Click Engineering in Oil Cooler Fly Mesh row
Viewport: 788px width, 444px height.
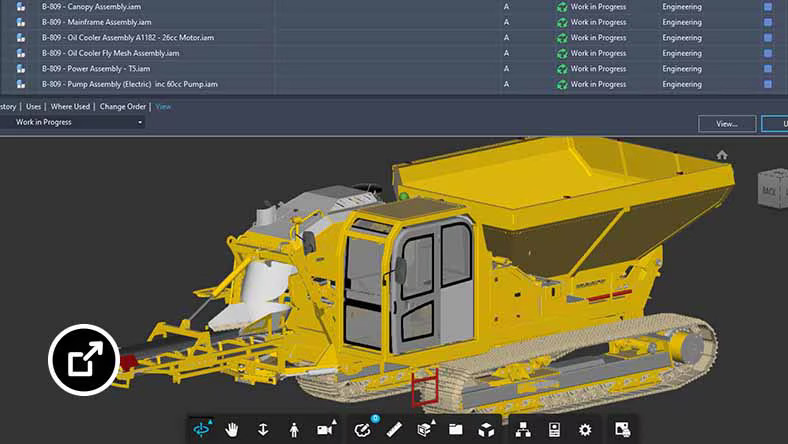point(682,53)
